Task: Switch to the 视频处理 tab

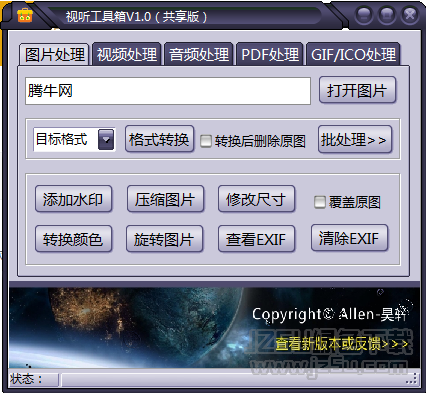Action: pyautogui.click(x=127, y=54)
